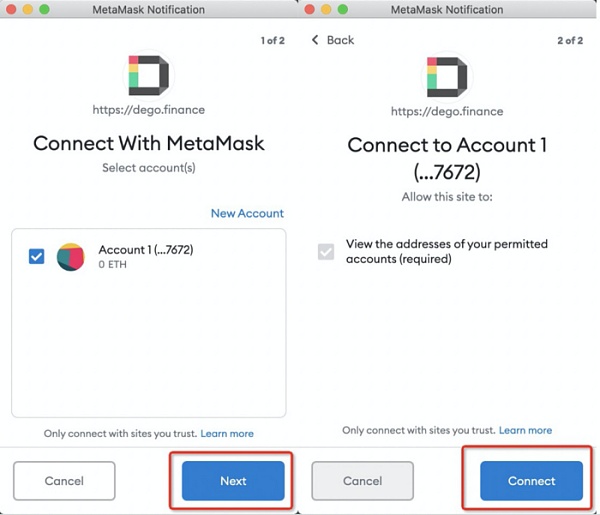Image resolution: width=600 pixels, height=515 pixels.
Task: Close the left MetaMask Notification window
Action: 10,9
